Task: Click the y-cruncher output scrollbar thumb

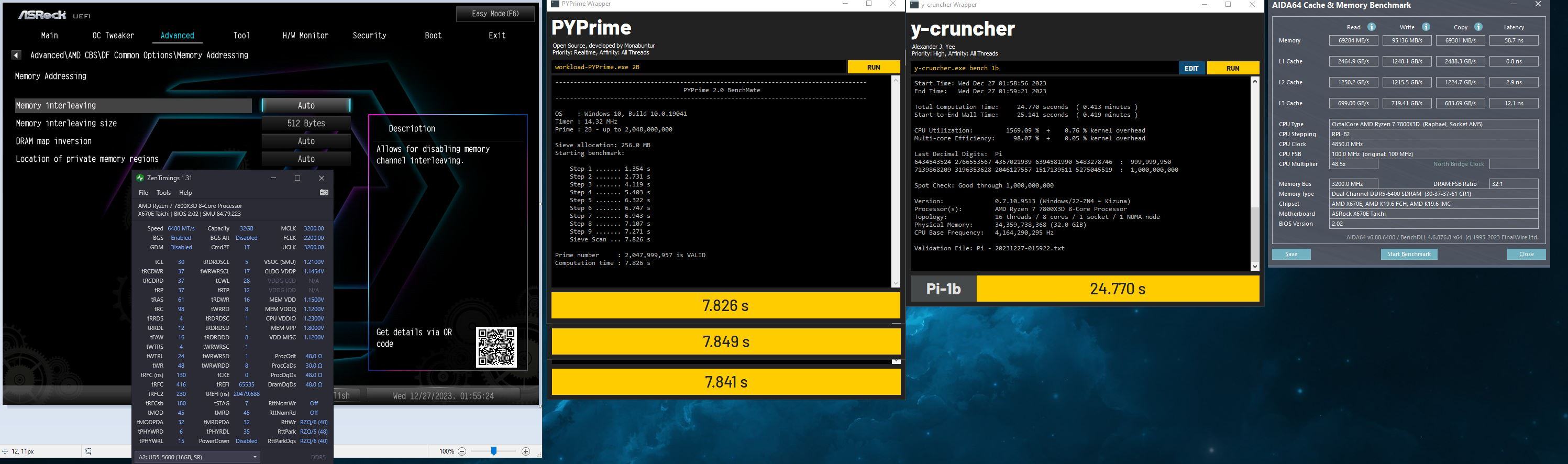Action: click(x=1254, y=235)
